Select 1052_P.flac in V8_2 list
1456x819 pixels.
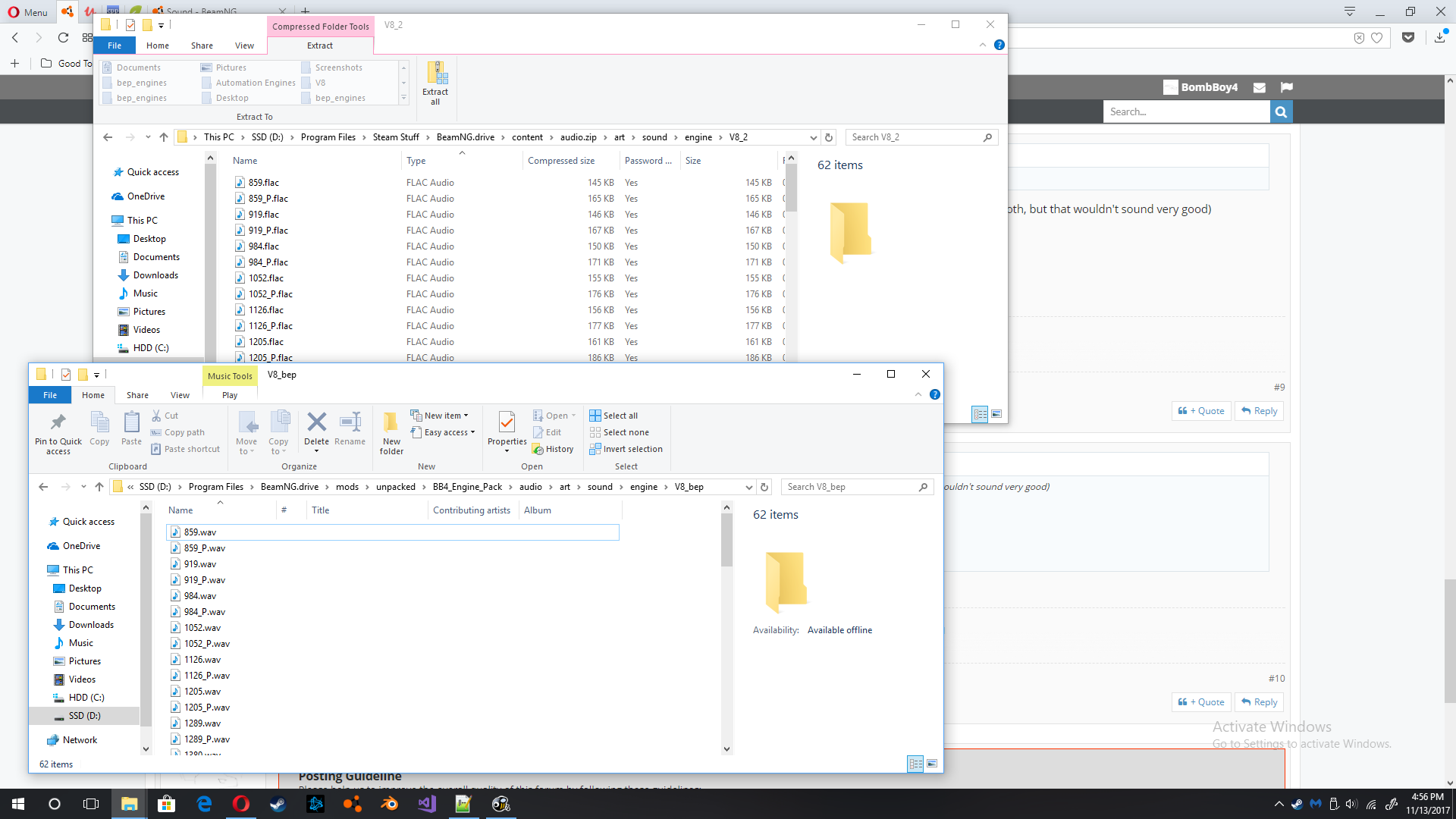pos(270,294)
